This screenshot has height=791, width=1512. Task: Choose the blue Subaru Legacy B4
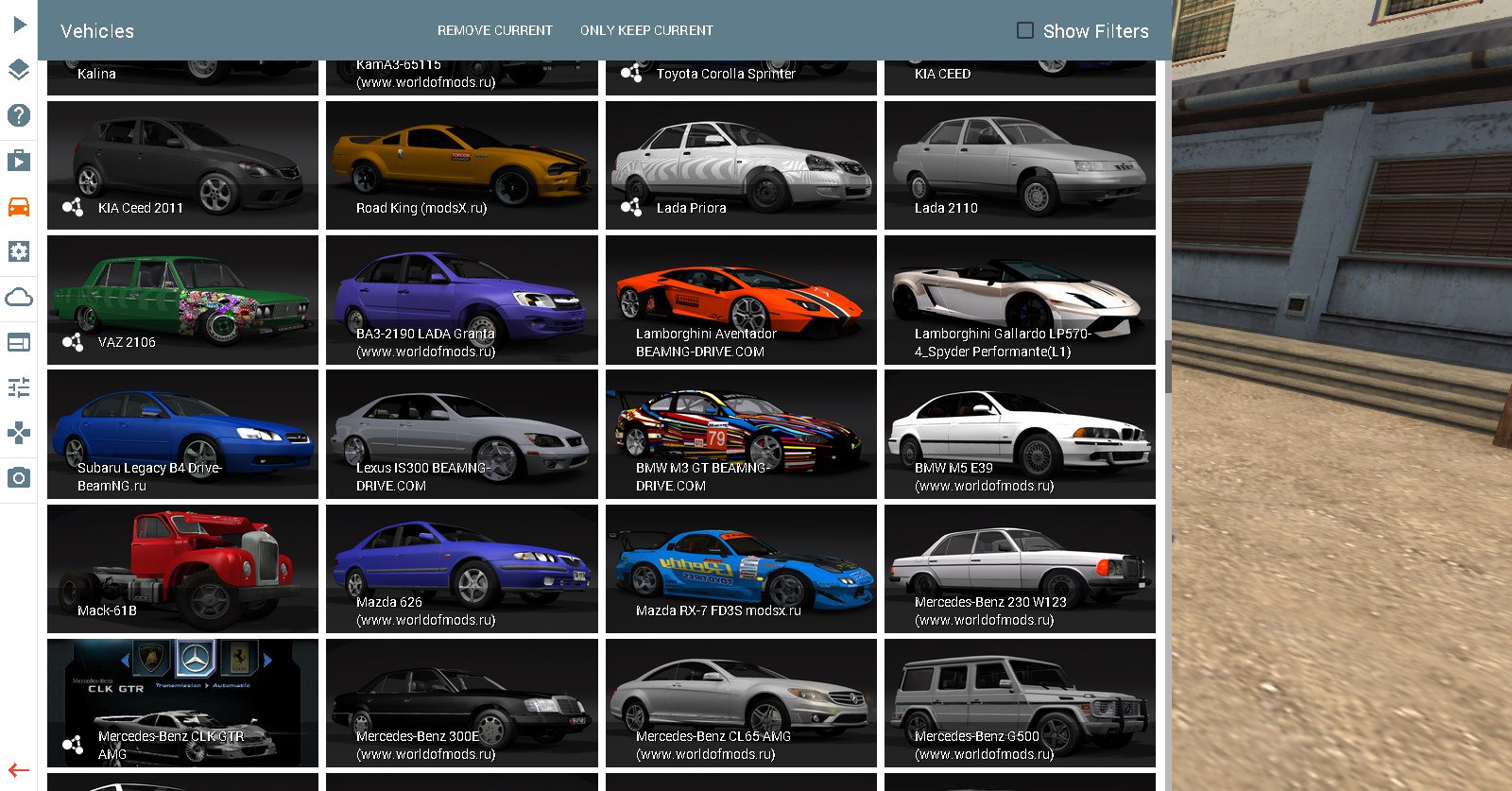coord(182,434)
